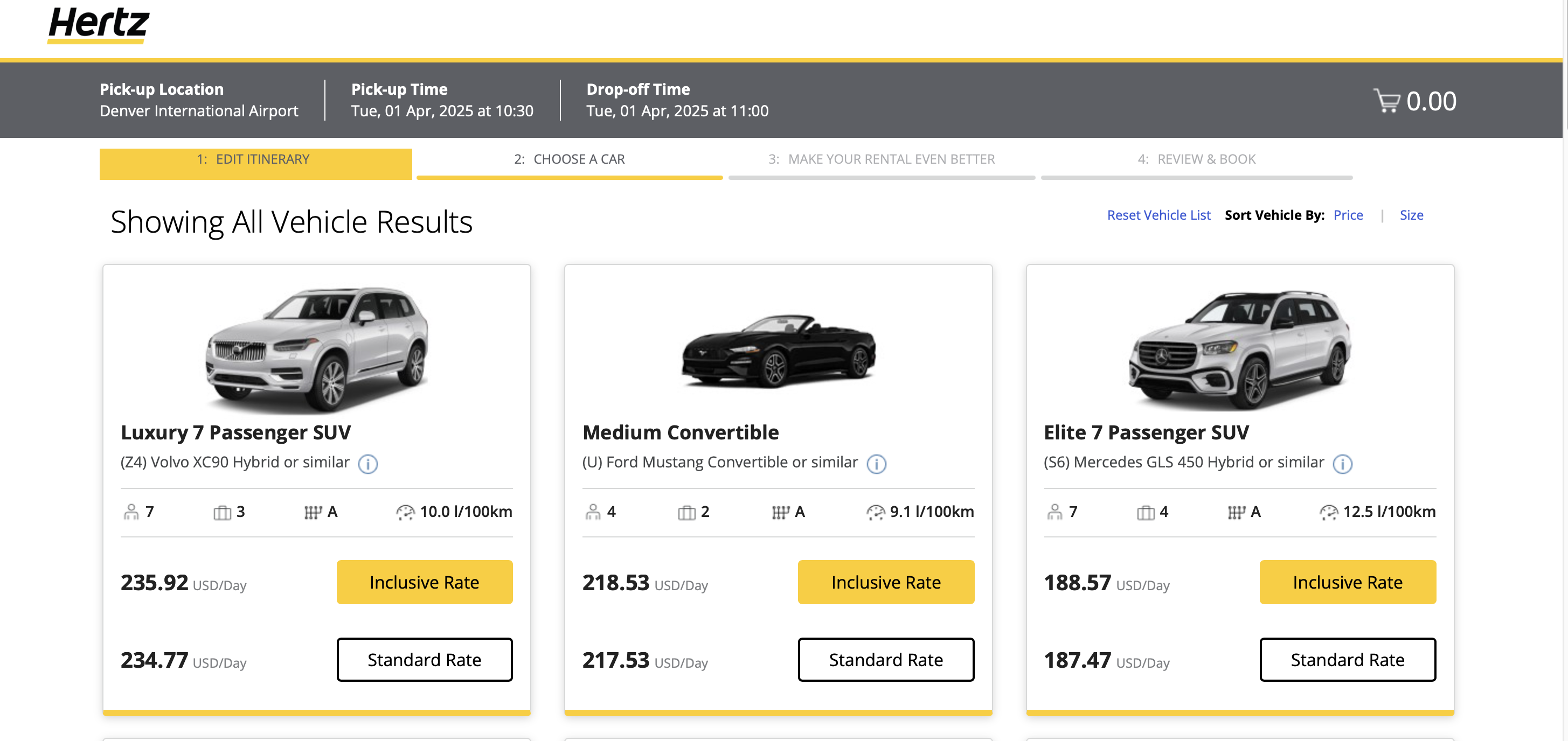
Task: Sort vehicles by Price
Action: 1348,215
